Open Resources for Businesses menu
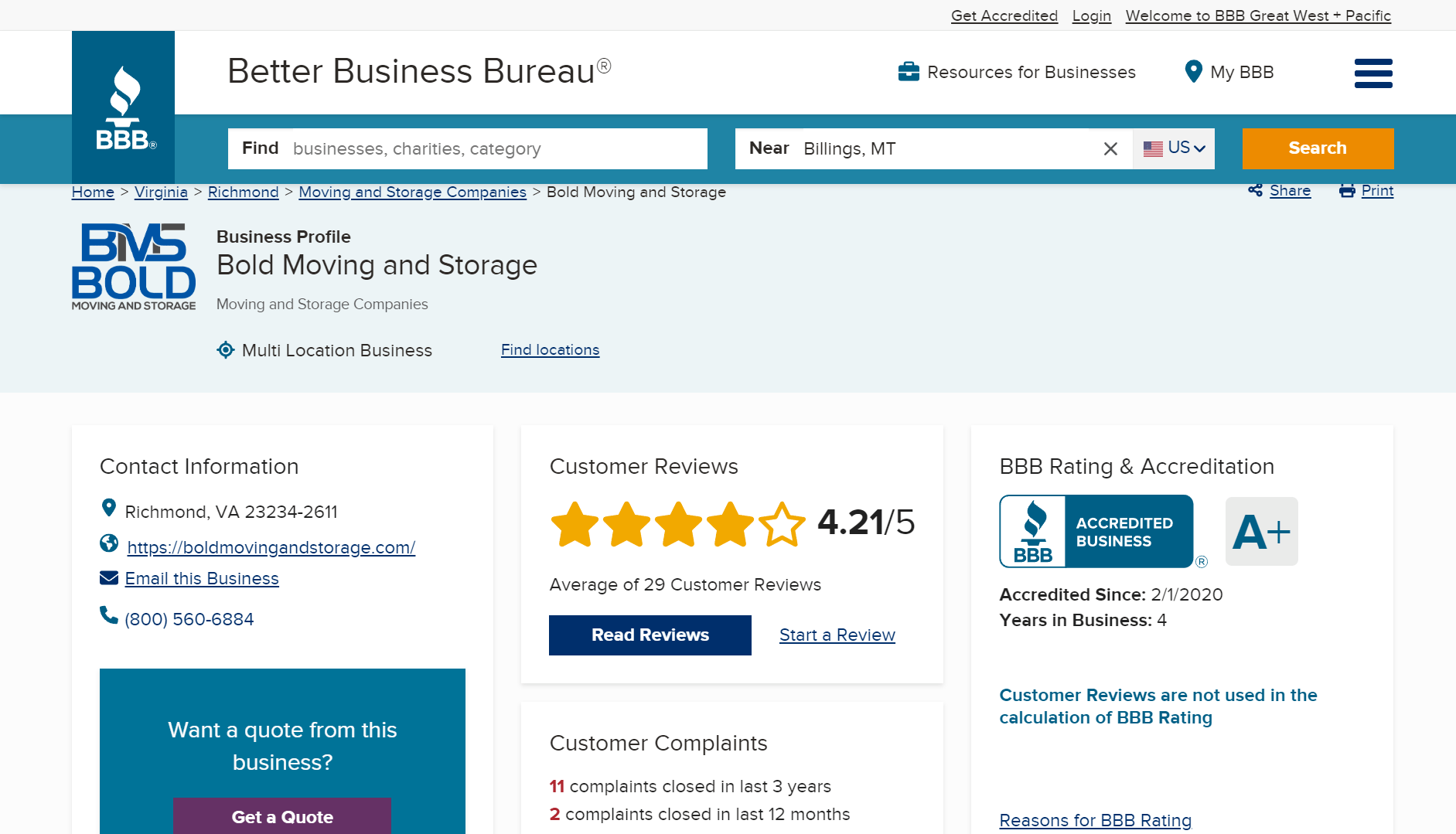 (x=1017, y=72)
